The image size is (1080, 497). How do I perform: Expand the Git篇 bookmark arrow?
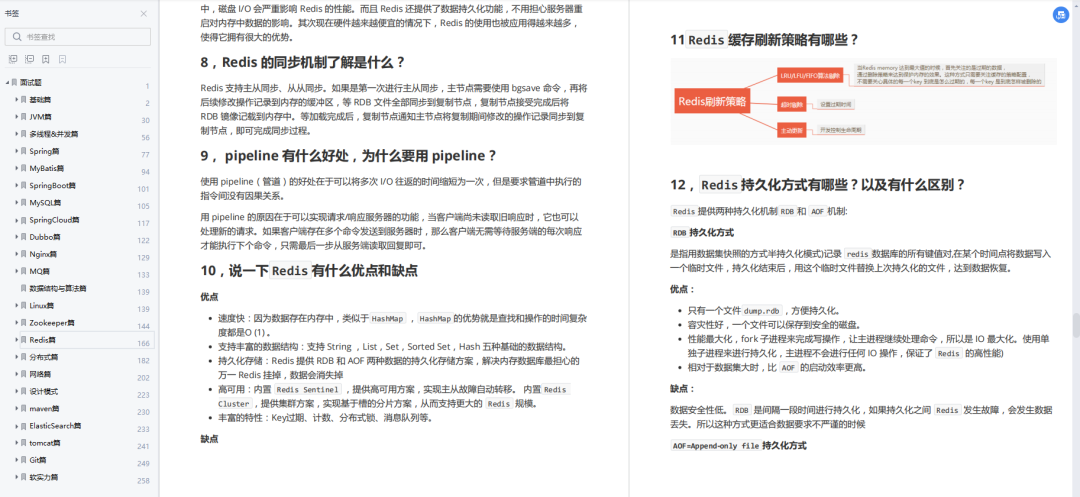[17, 460]
